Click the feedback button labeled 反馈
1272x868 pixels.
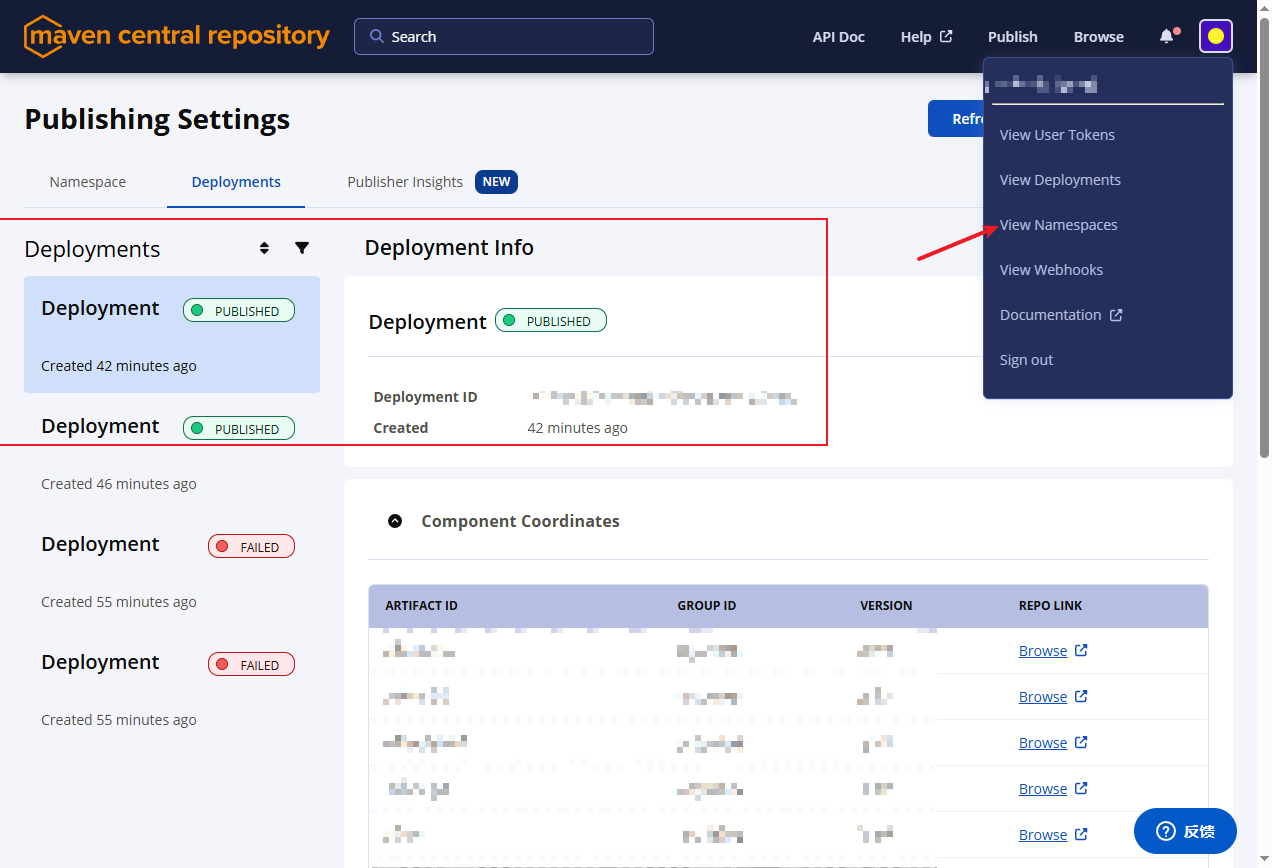pyautogui.click(x=1185, y=831)
